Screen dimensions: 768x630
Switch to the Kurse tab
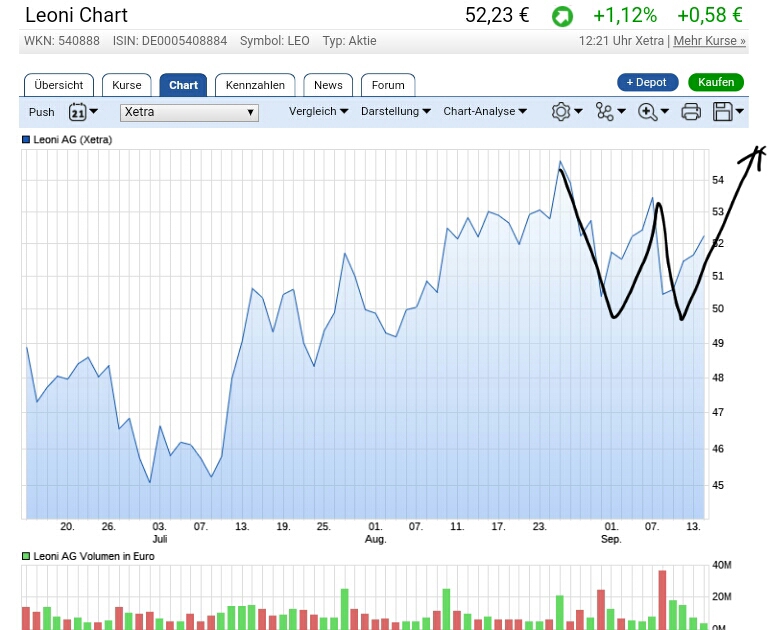coord(126,85)
